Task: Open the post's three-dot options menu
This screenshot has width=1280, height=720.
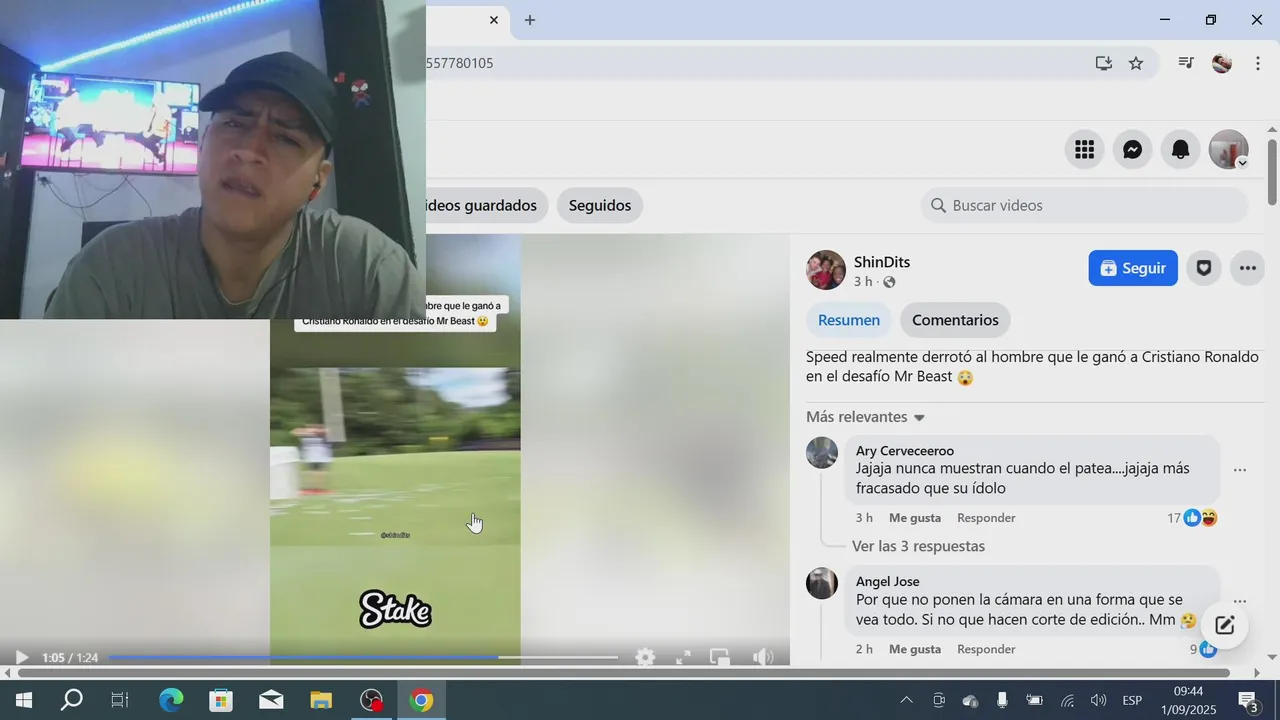Action: click(1248, 268)
